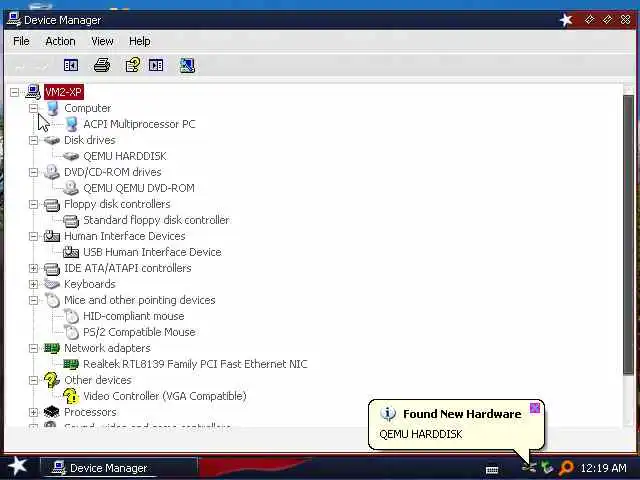
Task: Click the Processors chip icon
Action: point(52,412)
